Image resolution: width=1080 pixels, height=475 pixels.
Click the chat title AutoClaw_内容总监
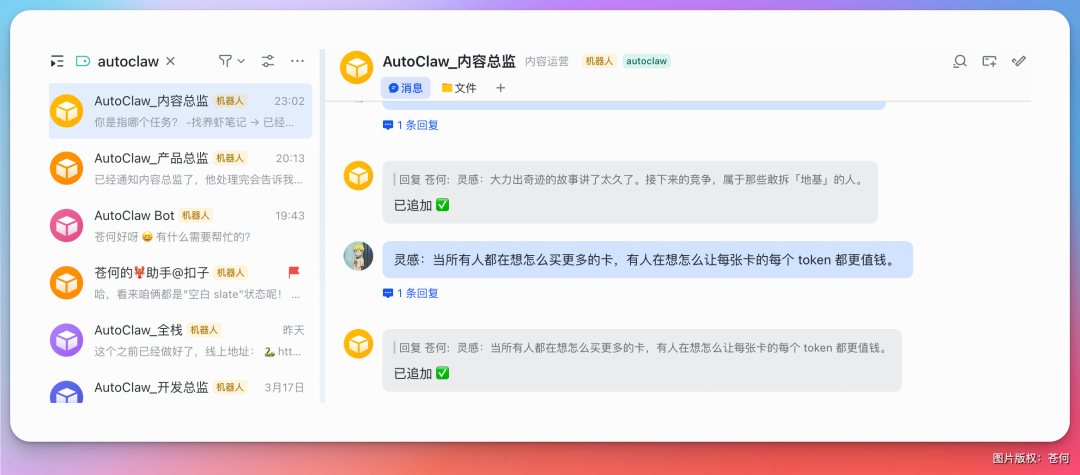449,61
